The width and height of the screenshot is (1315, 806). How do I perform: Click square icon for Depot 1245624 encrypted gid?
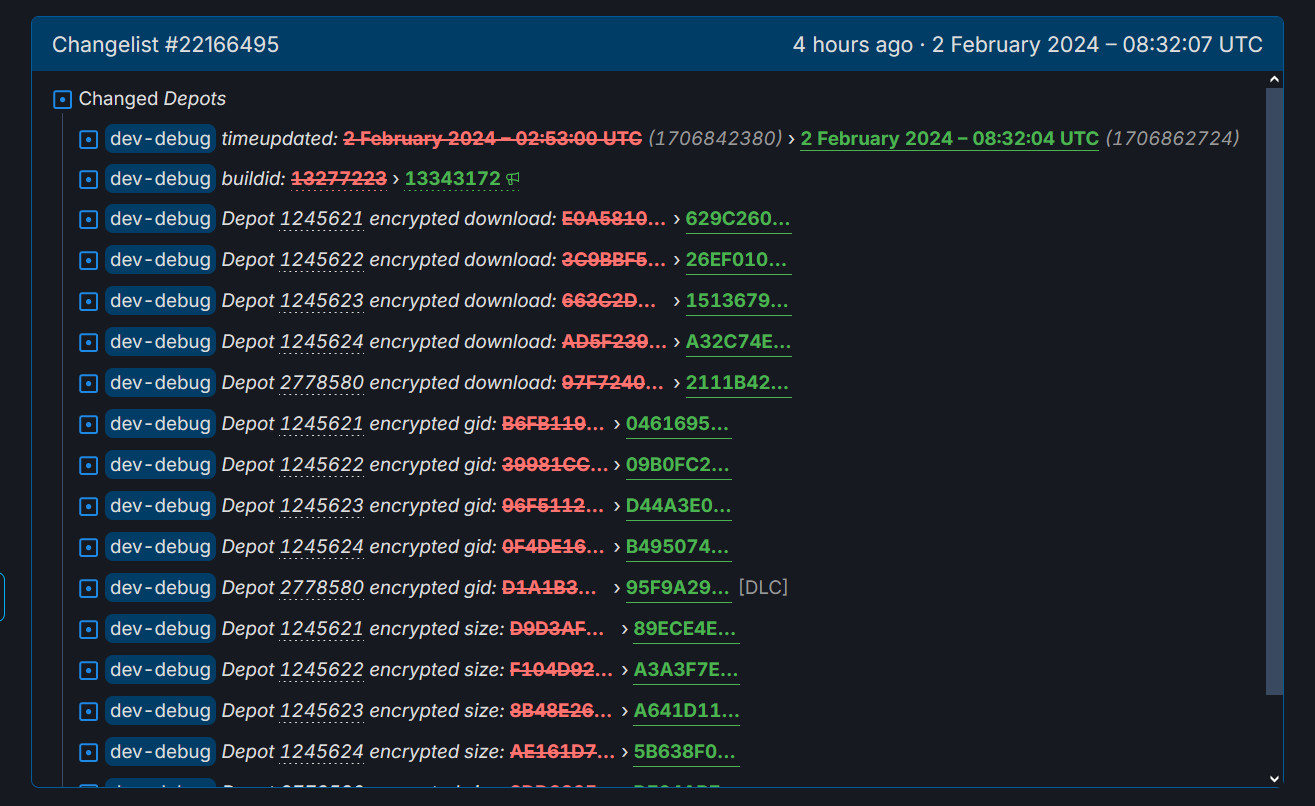(x=89, y=548)
